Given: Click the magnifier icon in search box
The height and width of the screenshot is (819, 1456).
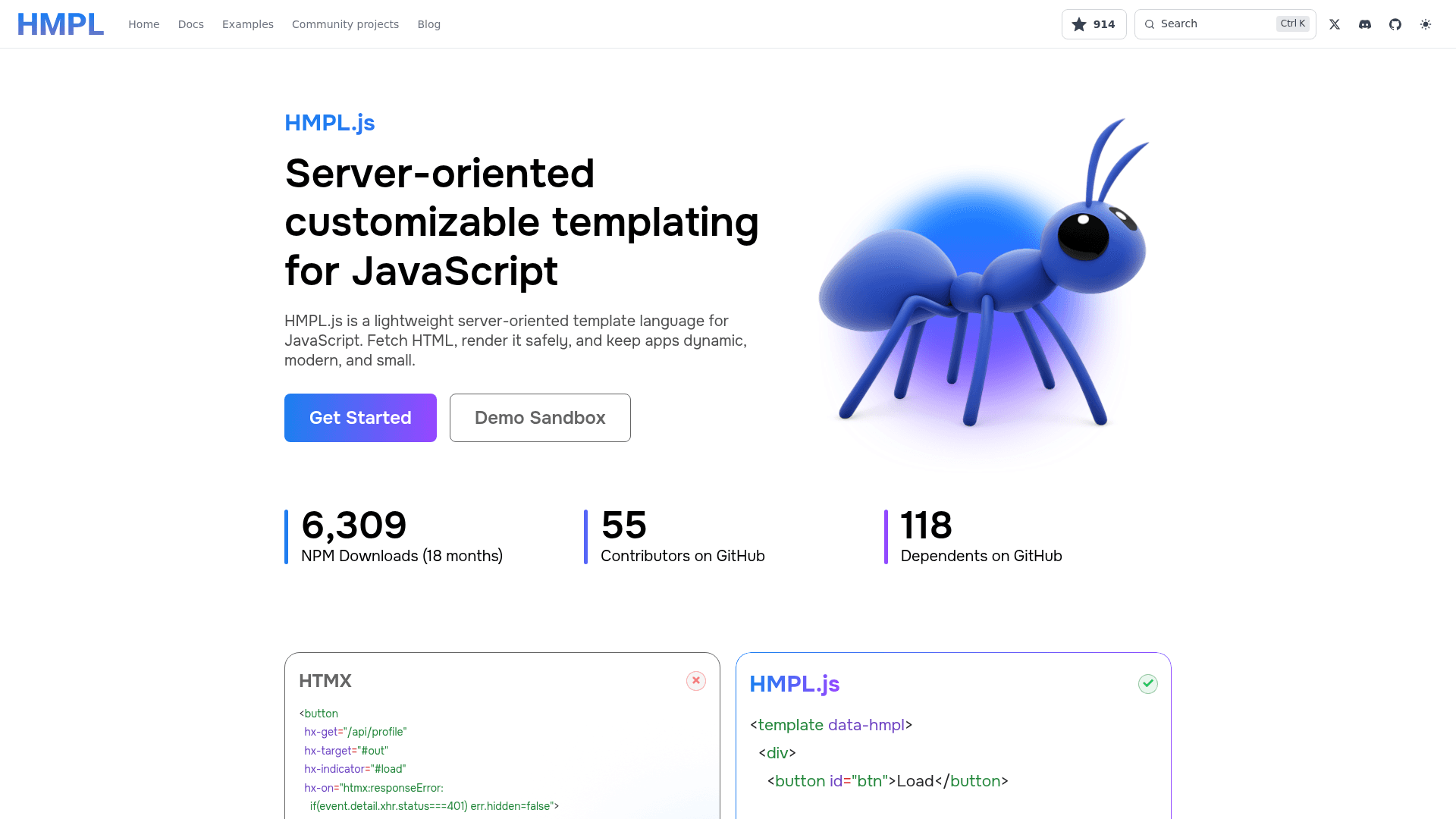Looking at the screenshot, I should 1150,24.
